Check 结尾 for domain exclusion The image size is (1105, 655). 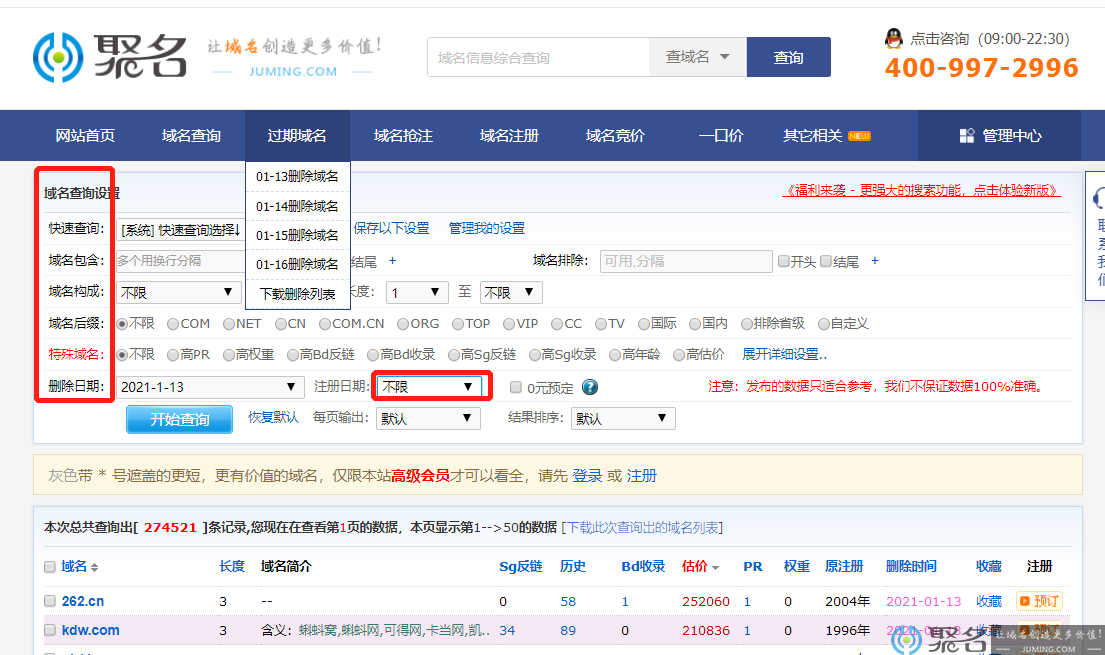[826, 262]
